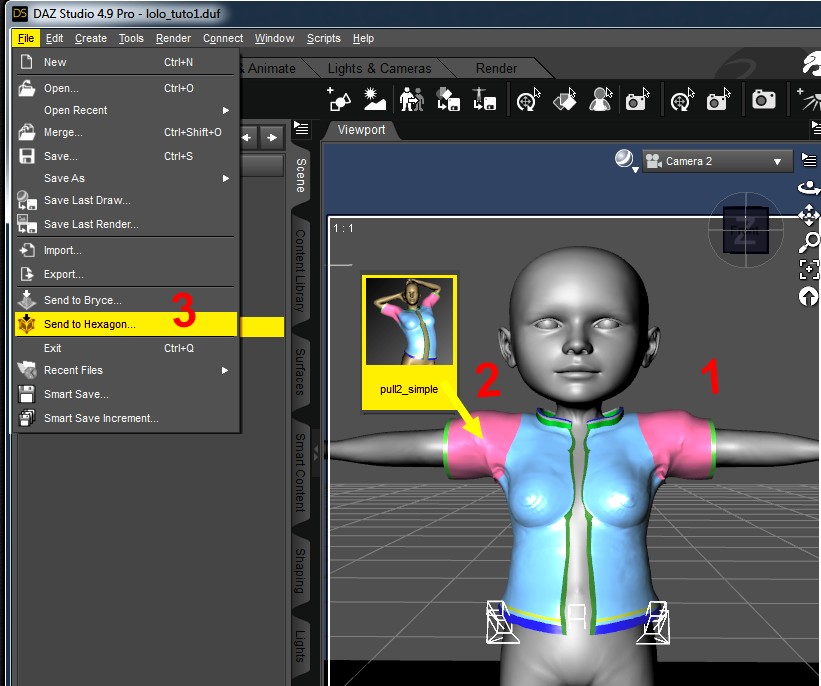821x686 pixels.
Task: Click the Smart Save Increment icon
Action: [27, 418]
